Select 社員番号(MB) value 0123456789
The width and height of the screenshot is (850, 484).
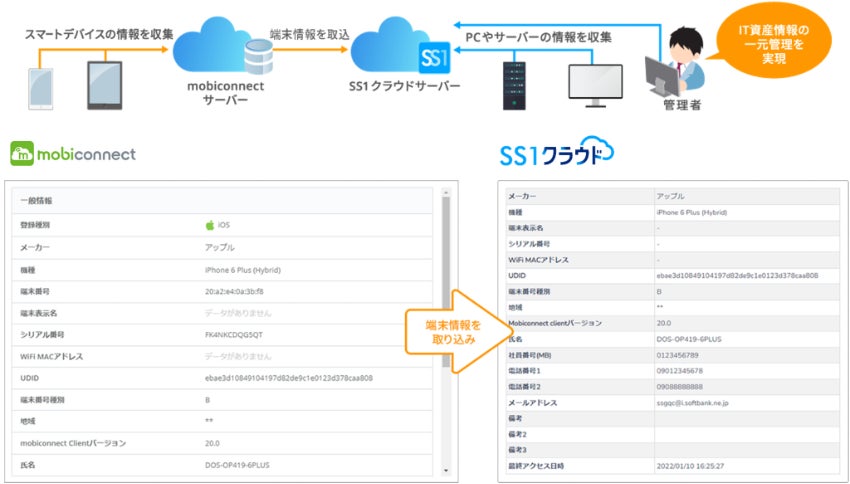(x=677, y=356)
